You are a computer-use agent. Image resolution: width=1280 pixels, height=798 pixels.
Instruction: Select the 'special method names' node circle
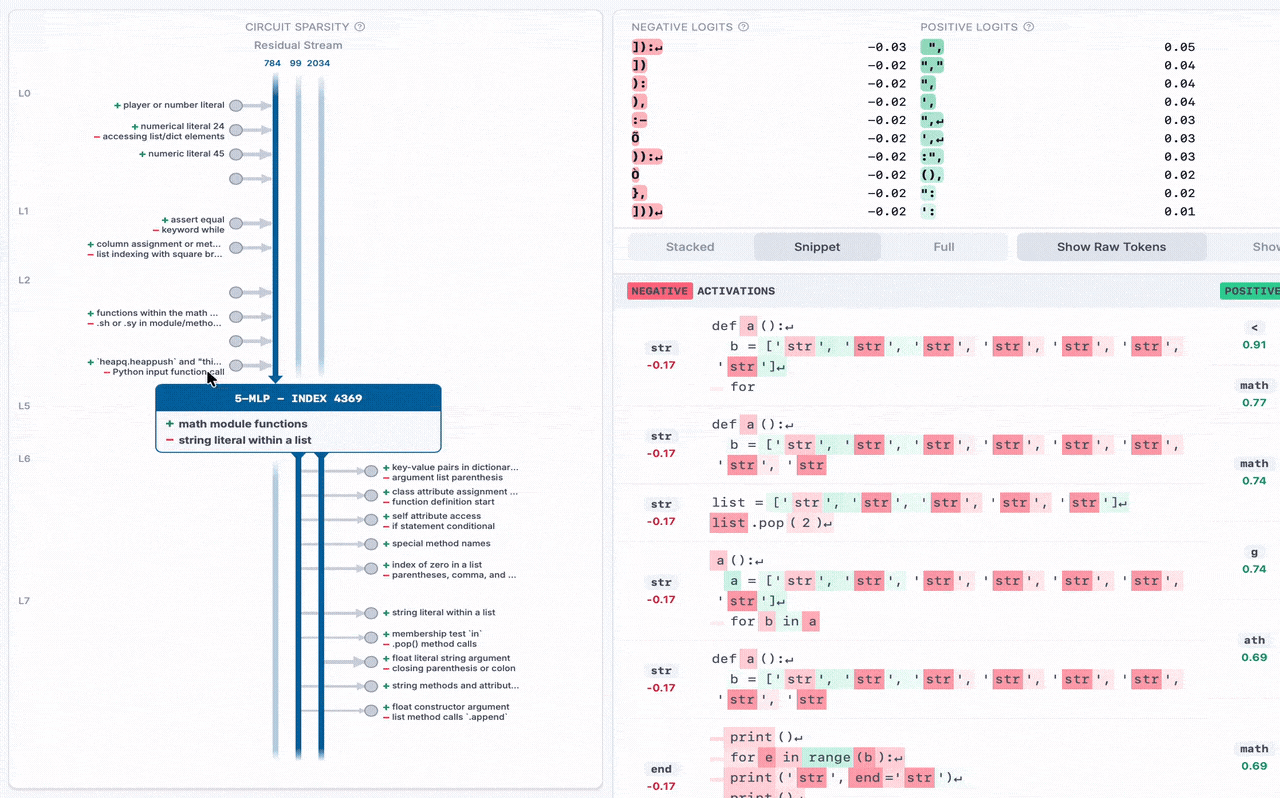pyautogui.click(x=371, y=544)
